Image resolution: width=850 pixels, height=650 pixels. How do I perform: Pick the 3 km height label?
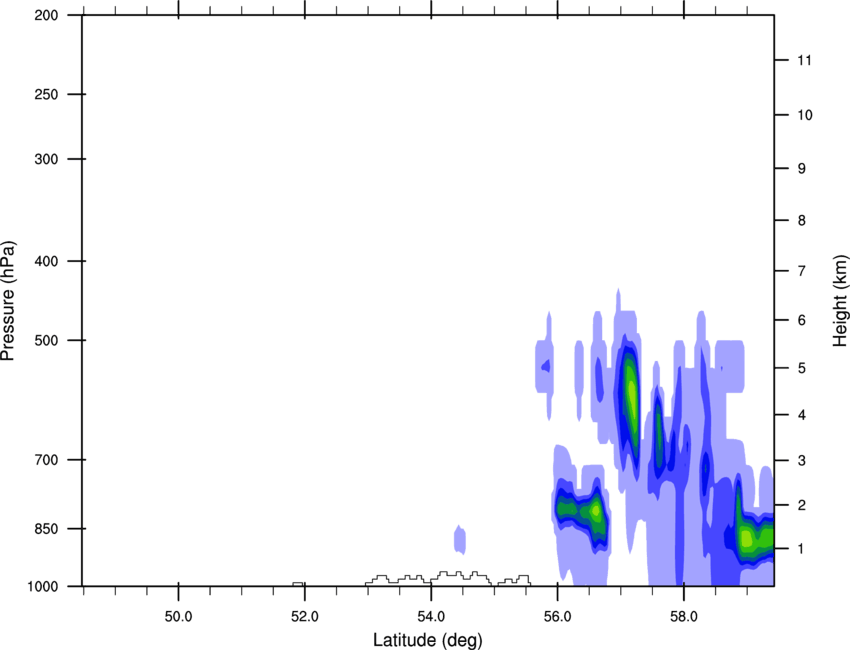pyautogui.click(x=802, y=461)
